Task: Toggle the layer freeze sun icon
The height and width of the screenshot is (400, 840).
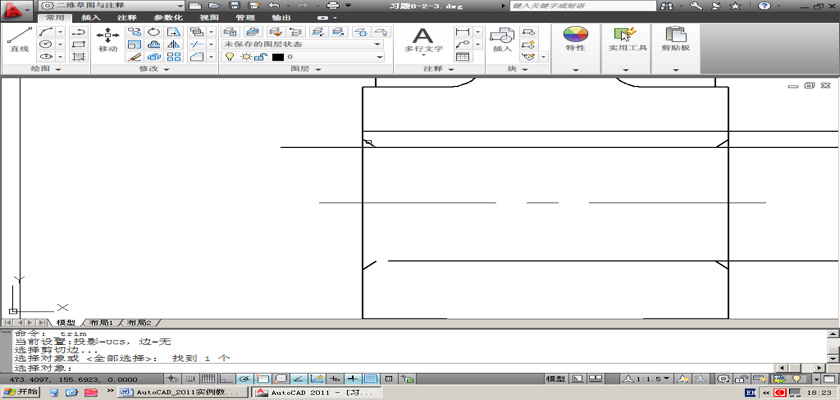Action: point(245,57)
